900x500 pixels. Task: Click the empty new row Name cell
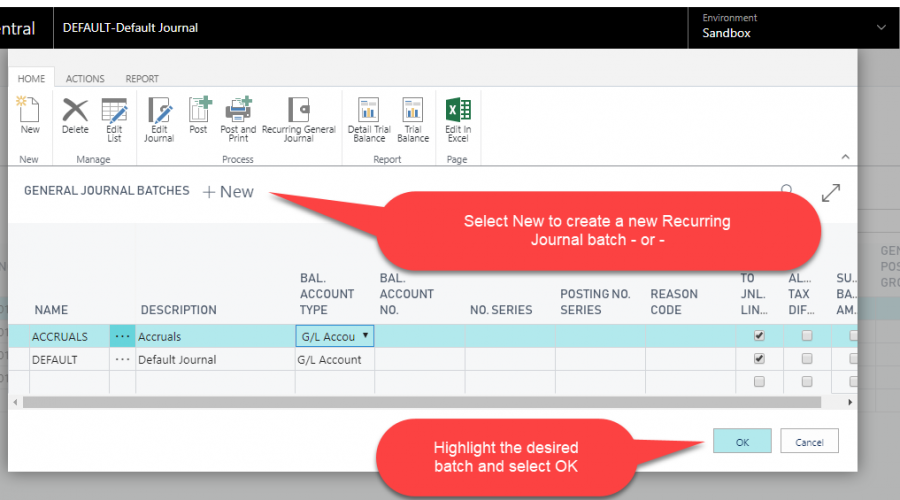point(69,382)
